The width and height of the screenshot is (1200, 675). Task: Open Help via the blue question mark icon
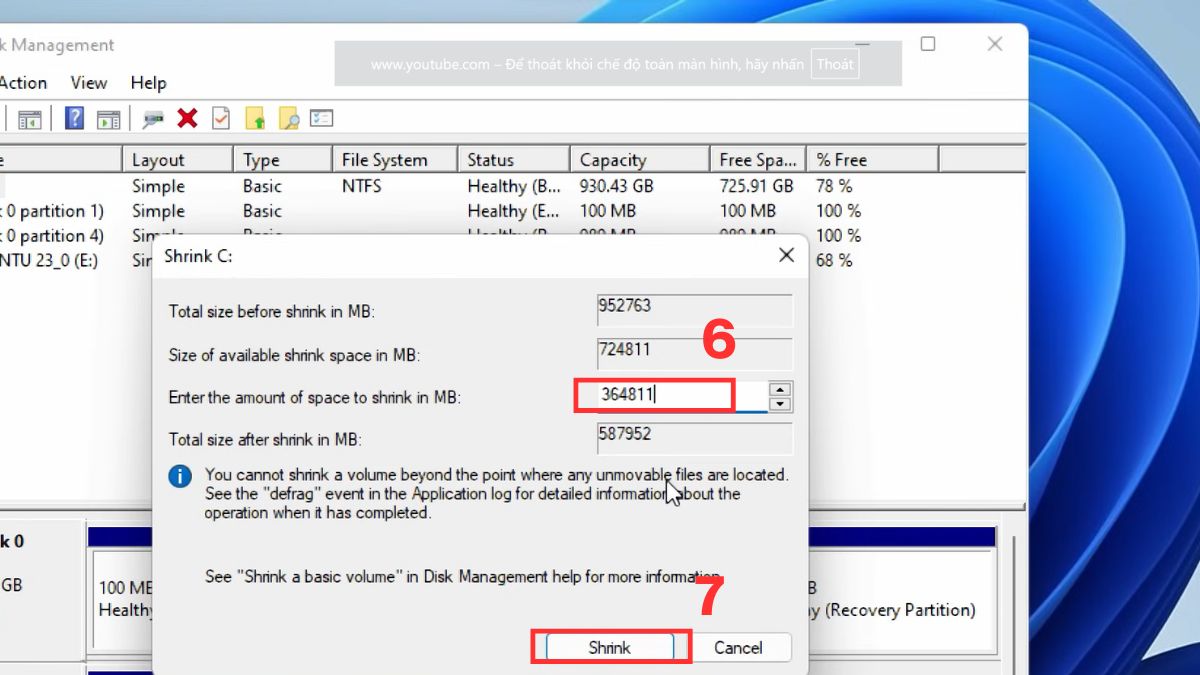click(72, 118)
